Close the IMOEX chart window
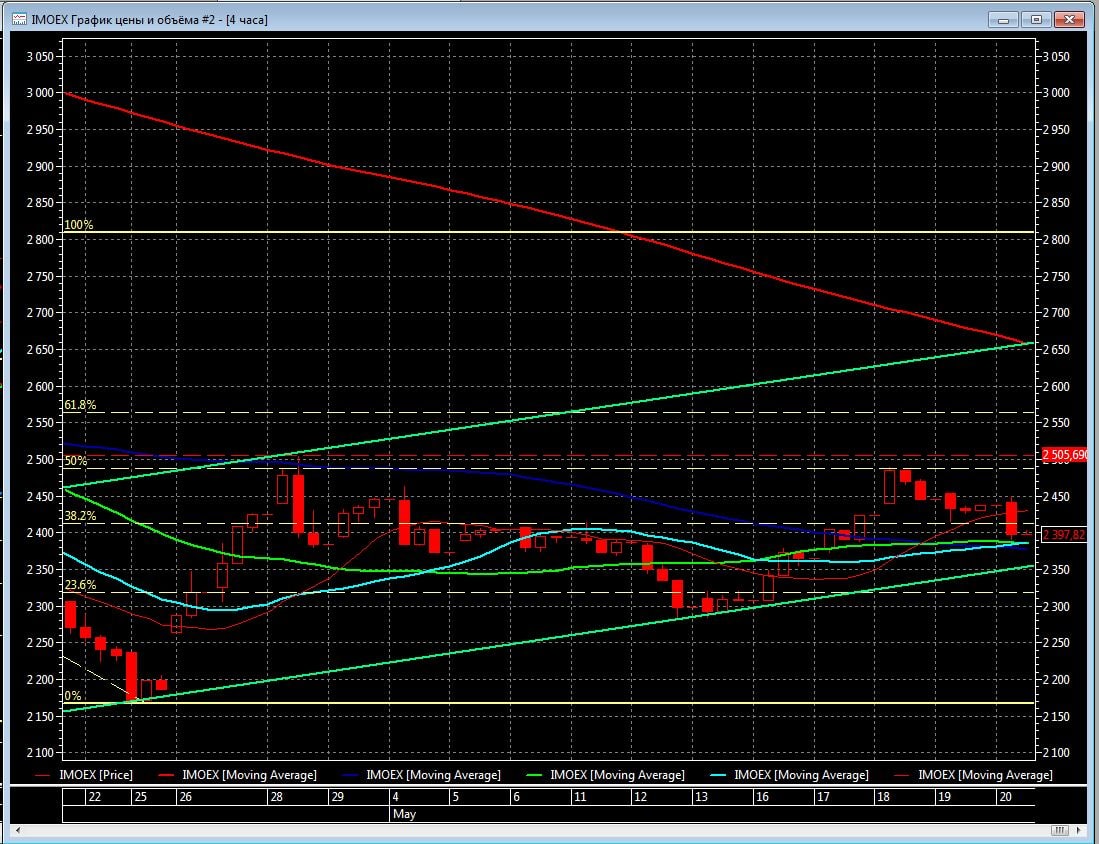 1070,20
